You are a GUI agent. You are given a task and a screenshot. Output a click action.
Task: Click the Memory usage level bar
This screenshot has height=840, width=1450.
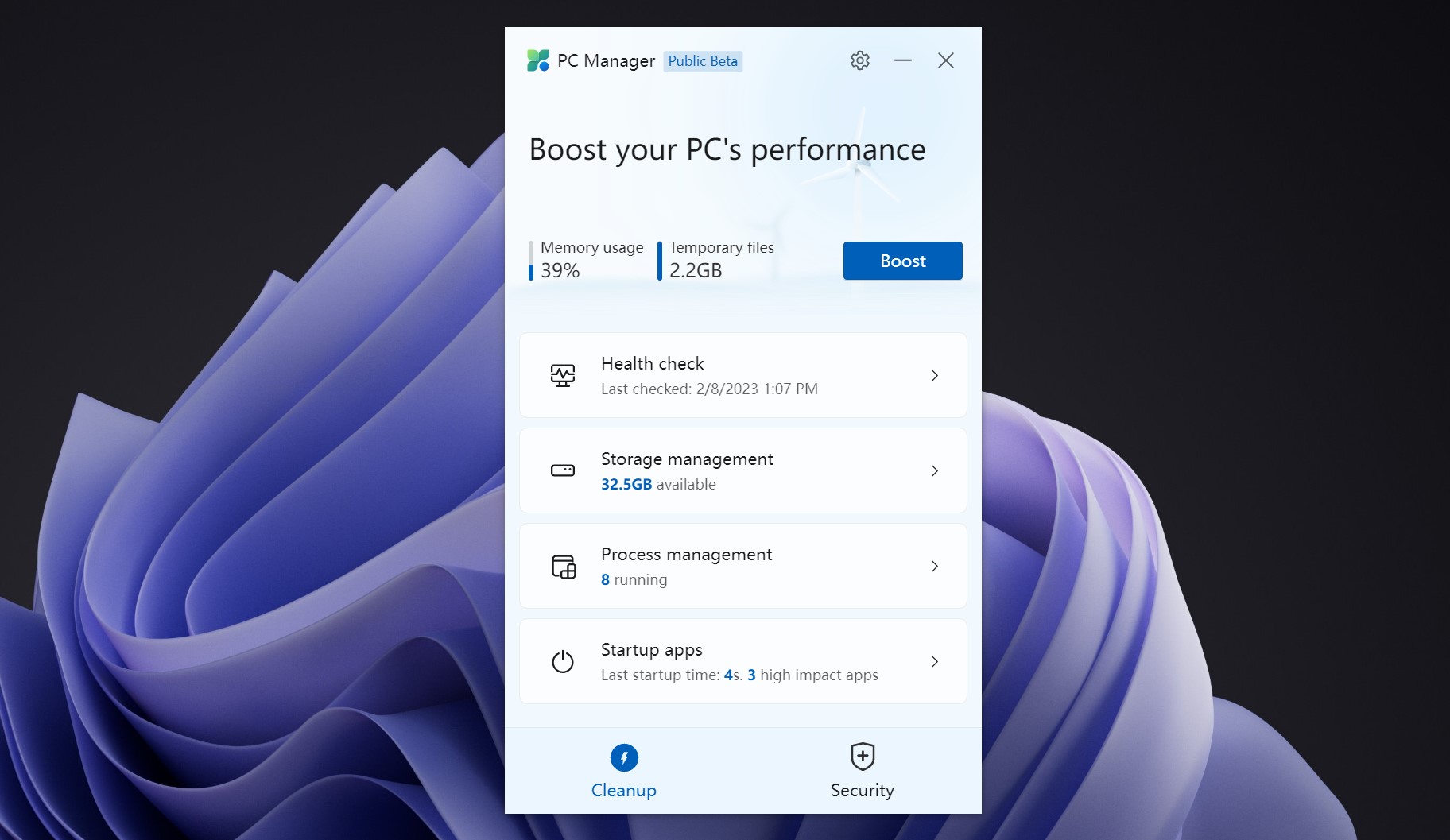pos(531,261)
